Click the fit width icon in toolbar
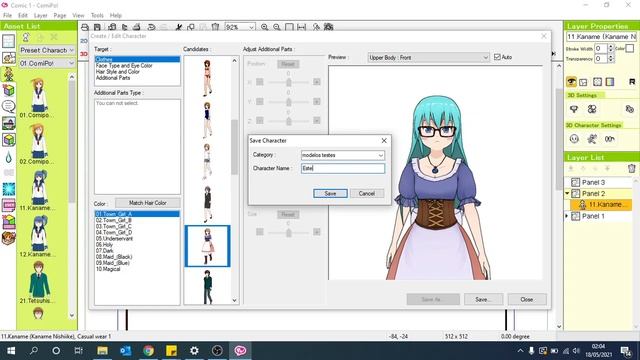This screenshot has height=360, width=640. 301,27
